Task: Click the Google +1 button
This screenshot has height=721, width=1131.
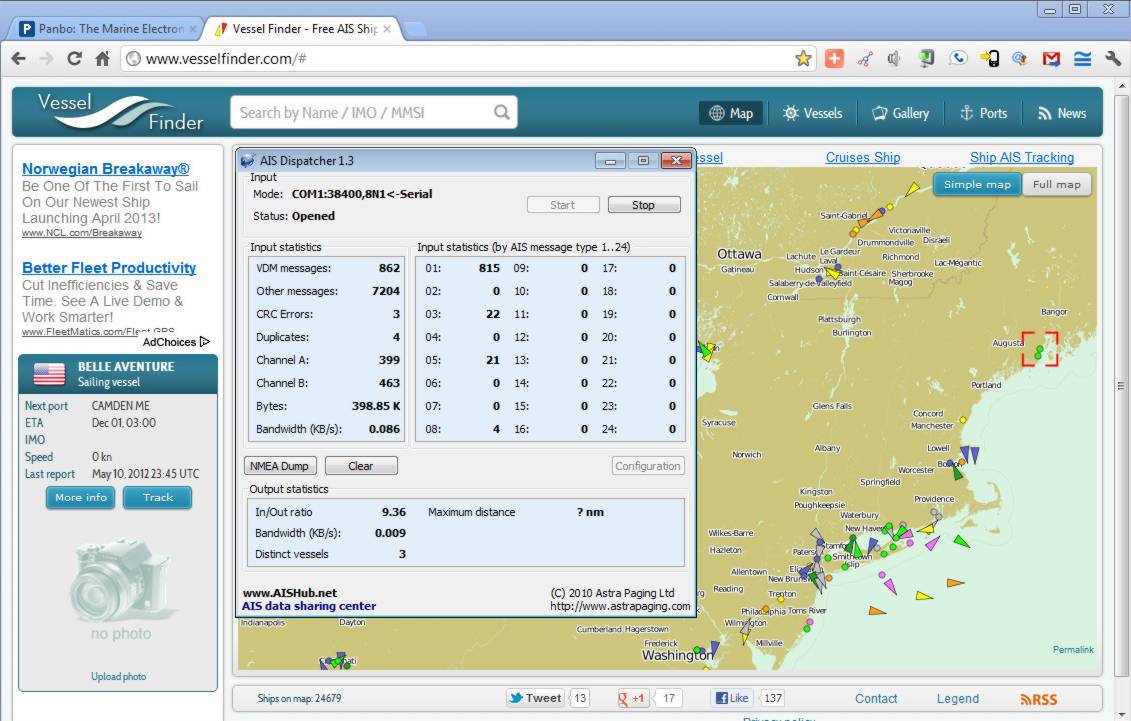Action: (632, 698)
